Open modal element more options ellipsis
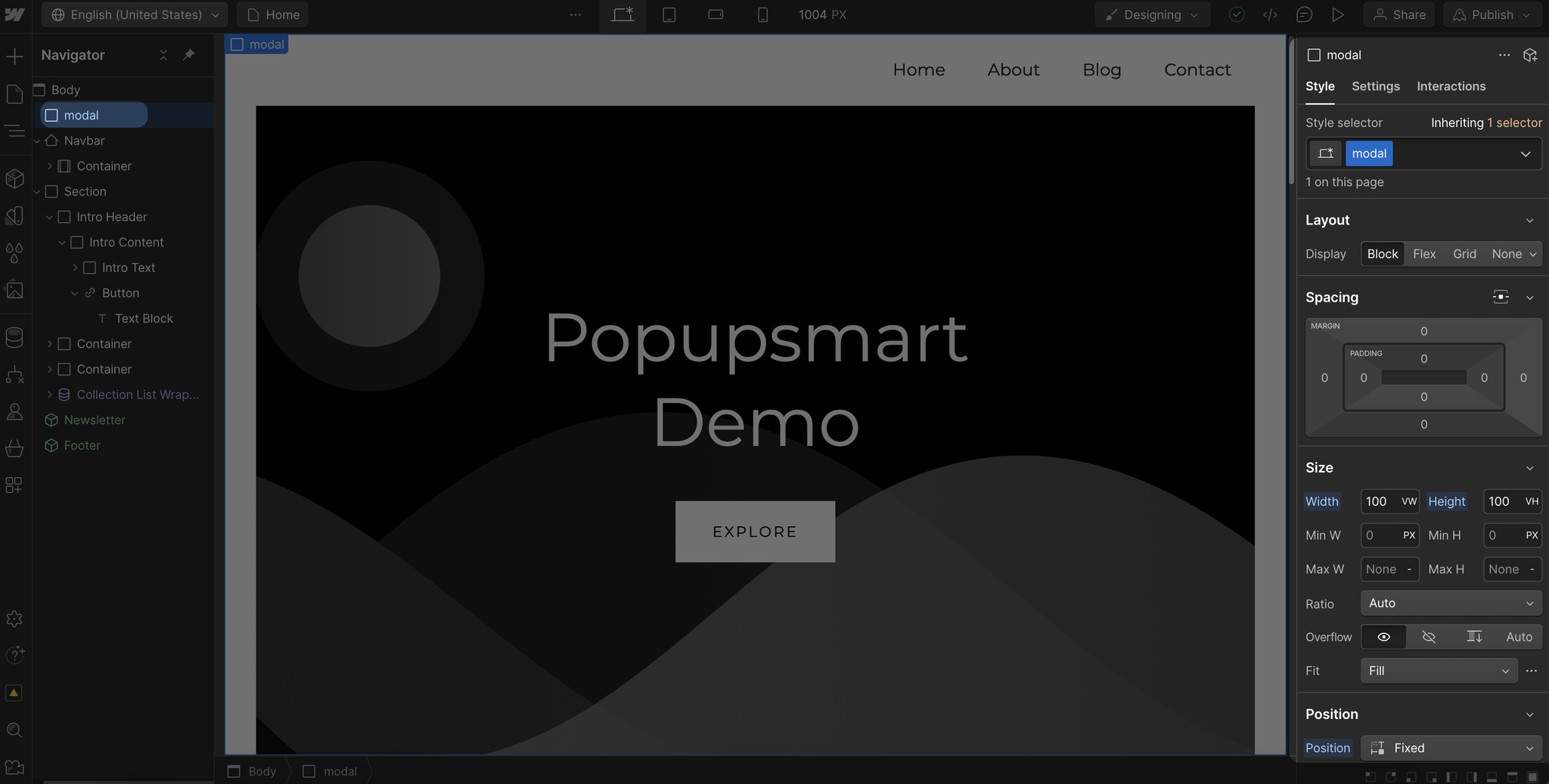The height and width of the screenshot is (784, 1549). pyautogui.click(x=1504, y=55)
